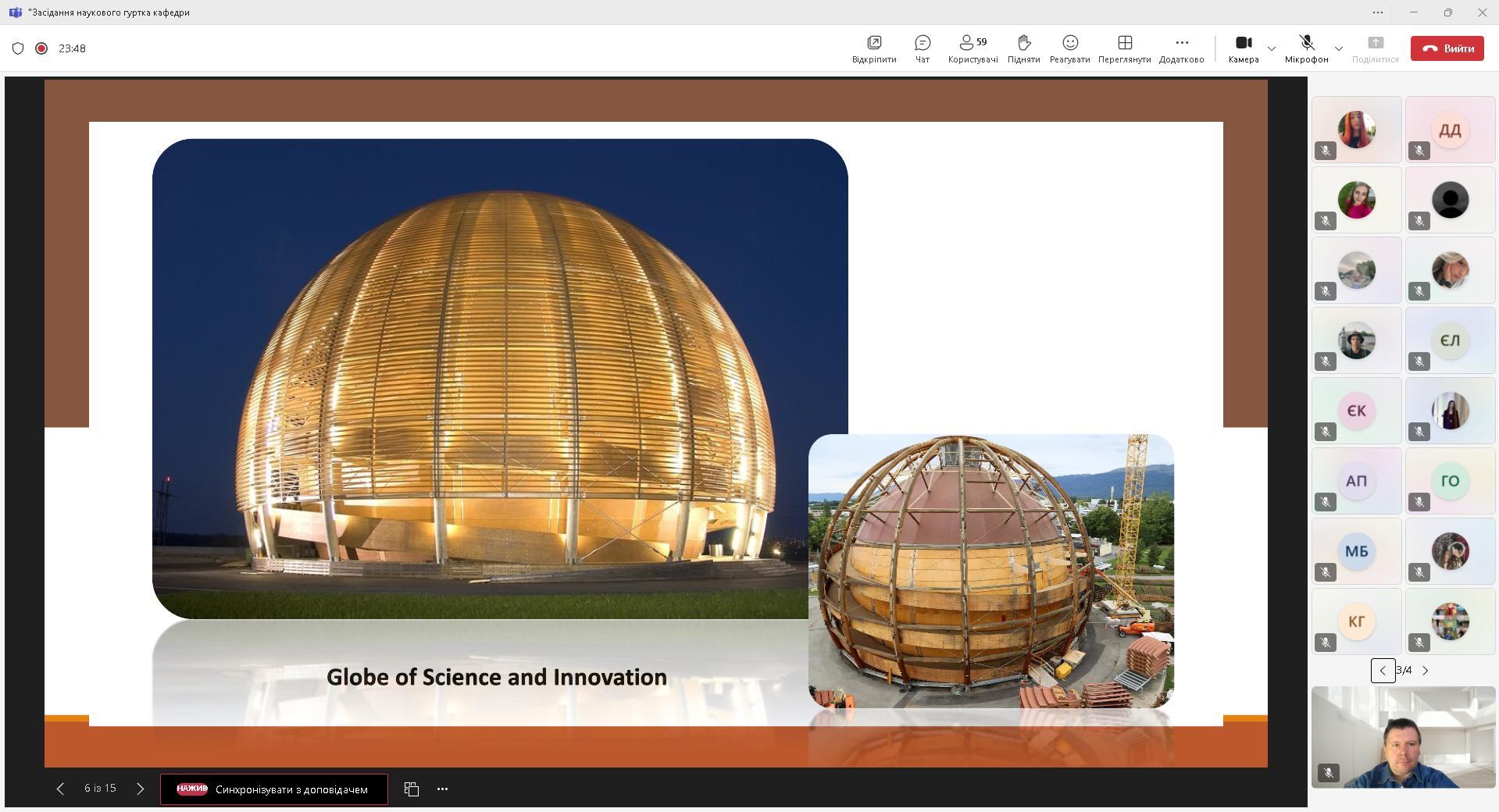The image size is (1499, 812).
Task: Show the Користувачі participants list
Action: pyautogui.click(x=973, y=48)
